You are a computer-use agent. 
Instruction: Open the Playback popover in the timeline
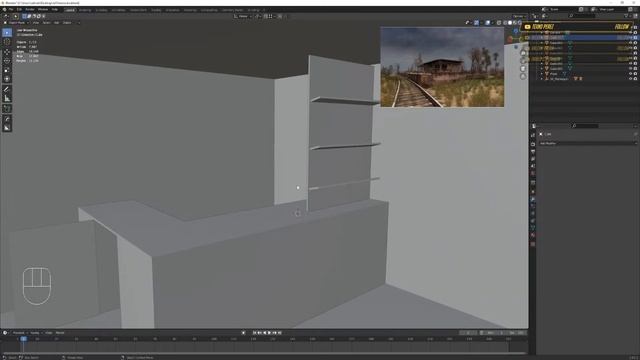19,333
